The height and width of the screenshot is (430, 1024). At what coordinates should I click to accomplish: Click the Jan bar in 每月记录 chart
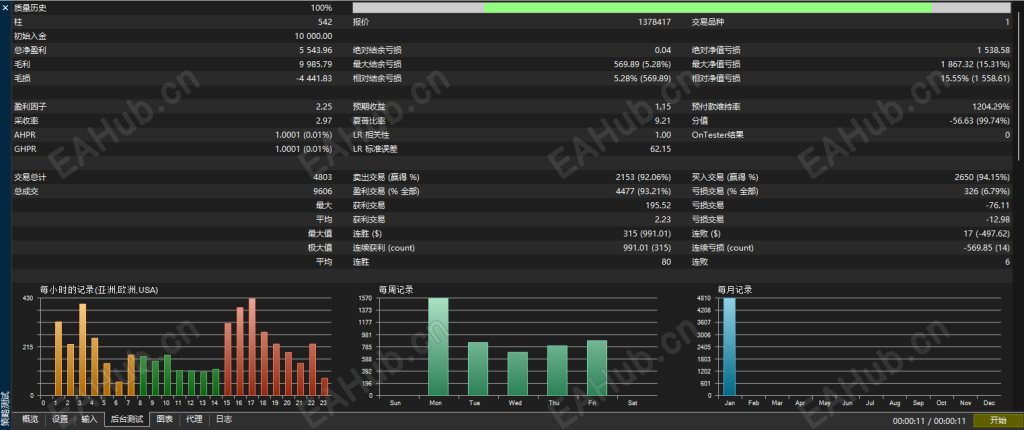[x=729, y=347]
